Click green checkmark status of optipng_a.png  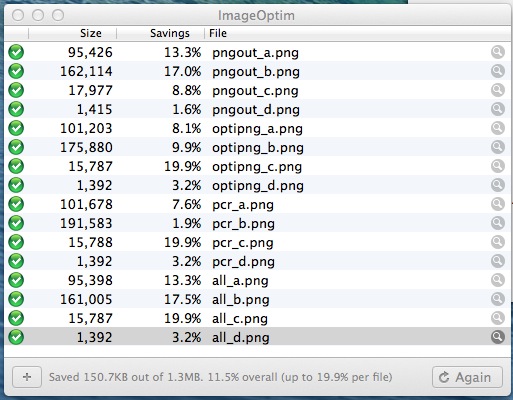coord(16,128)
